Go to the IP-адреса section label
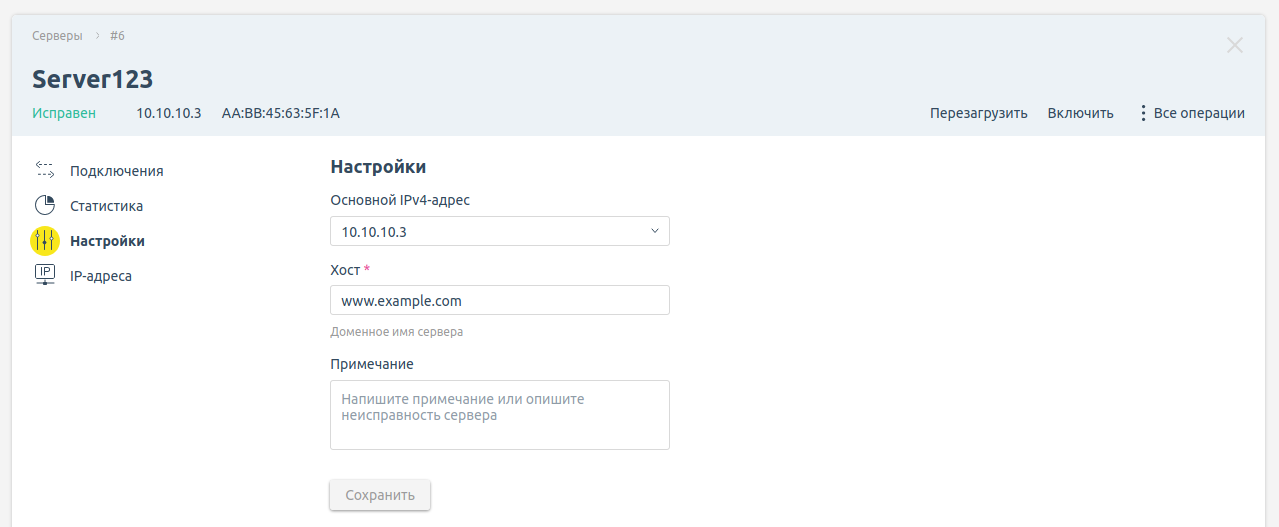Viewport: 1279px width, 527px height. click(x=100, y=276)
